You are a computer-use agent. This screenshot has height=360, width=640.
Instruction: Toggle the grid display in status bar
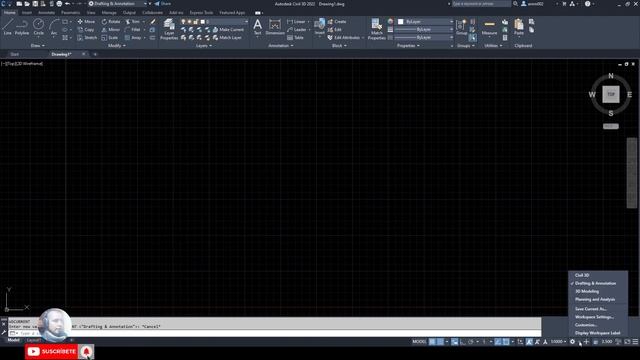[x=432, y=342]
